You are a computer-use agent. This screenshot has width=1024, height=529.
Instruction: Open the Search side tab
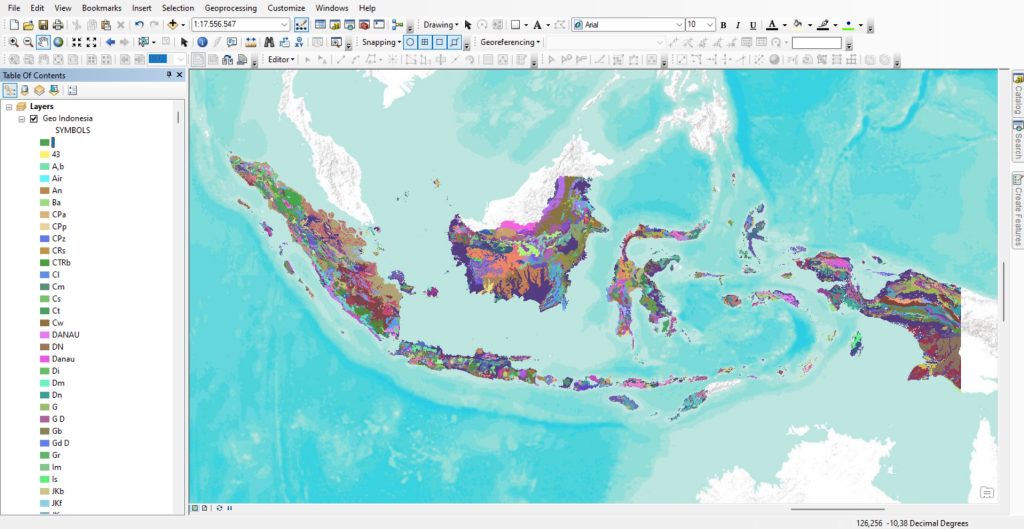click(1017, 140)
